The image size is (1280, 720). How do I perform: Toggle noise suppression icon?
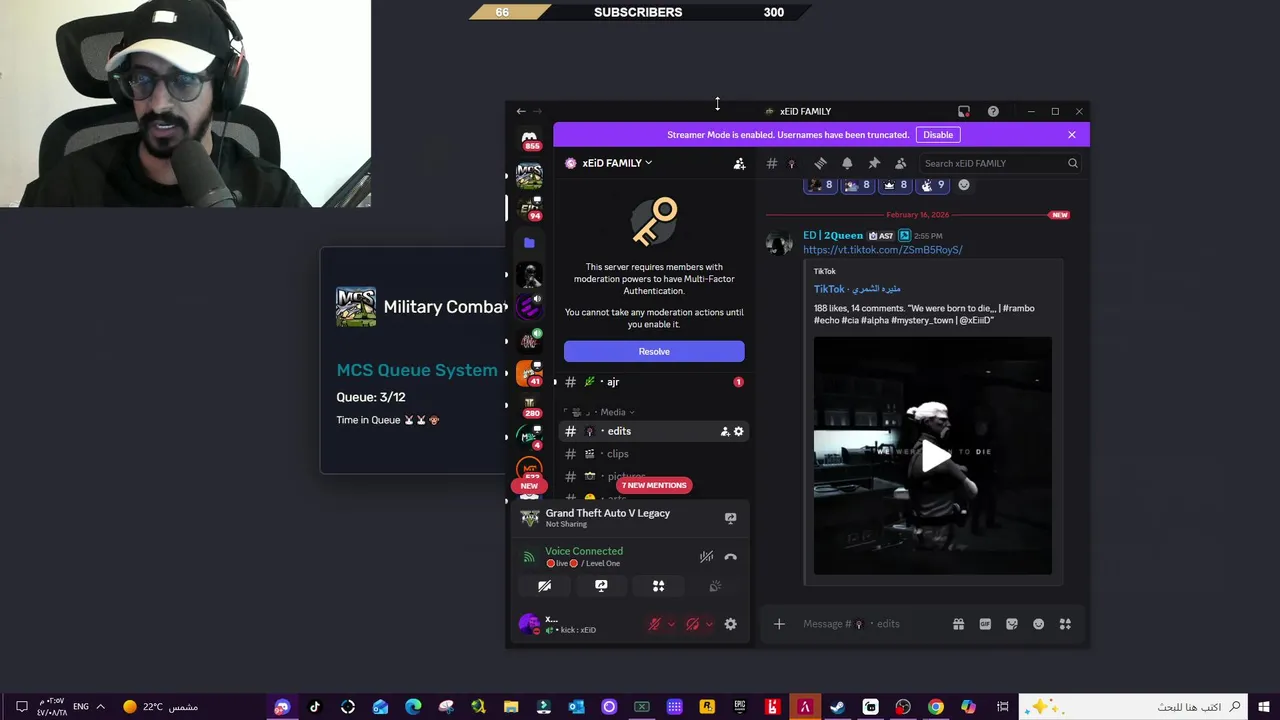pos(706,557)
